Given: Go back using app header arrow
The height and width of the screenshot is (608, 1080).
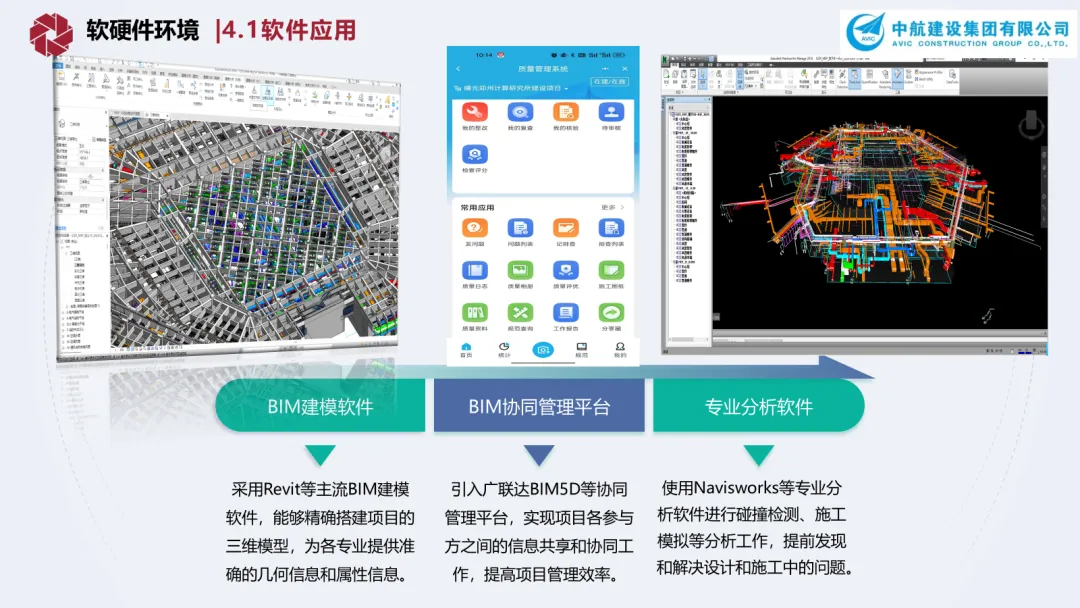Looking at the screenshot, I should tap(458, 69).
